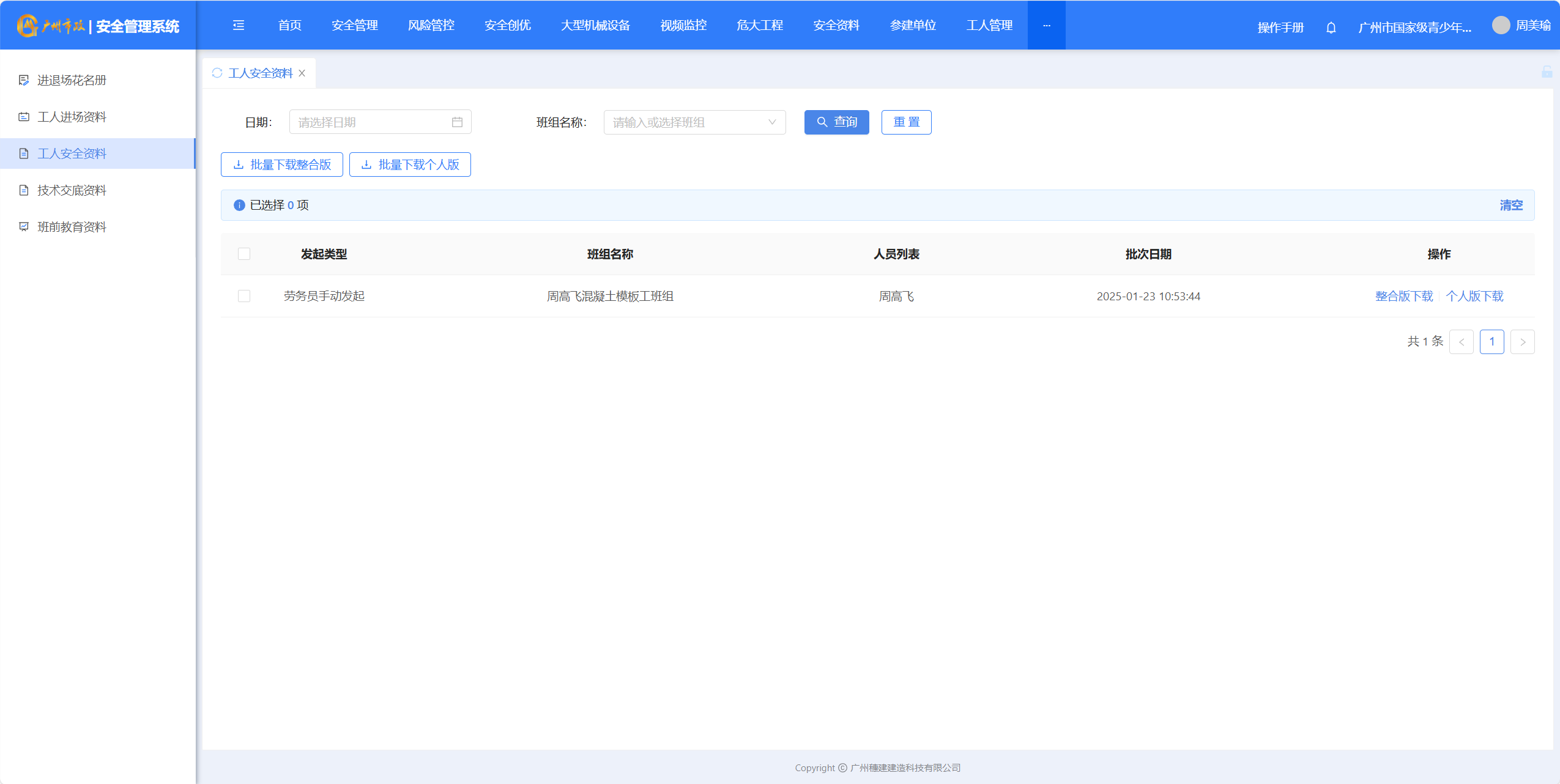Open the 广州市国家级青少年 project selector
This screenshot has width=1560, height=784.
[x=1414, y=28]
